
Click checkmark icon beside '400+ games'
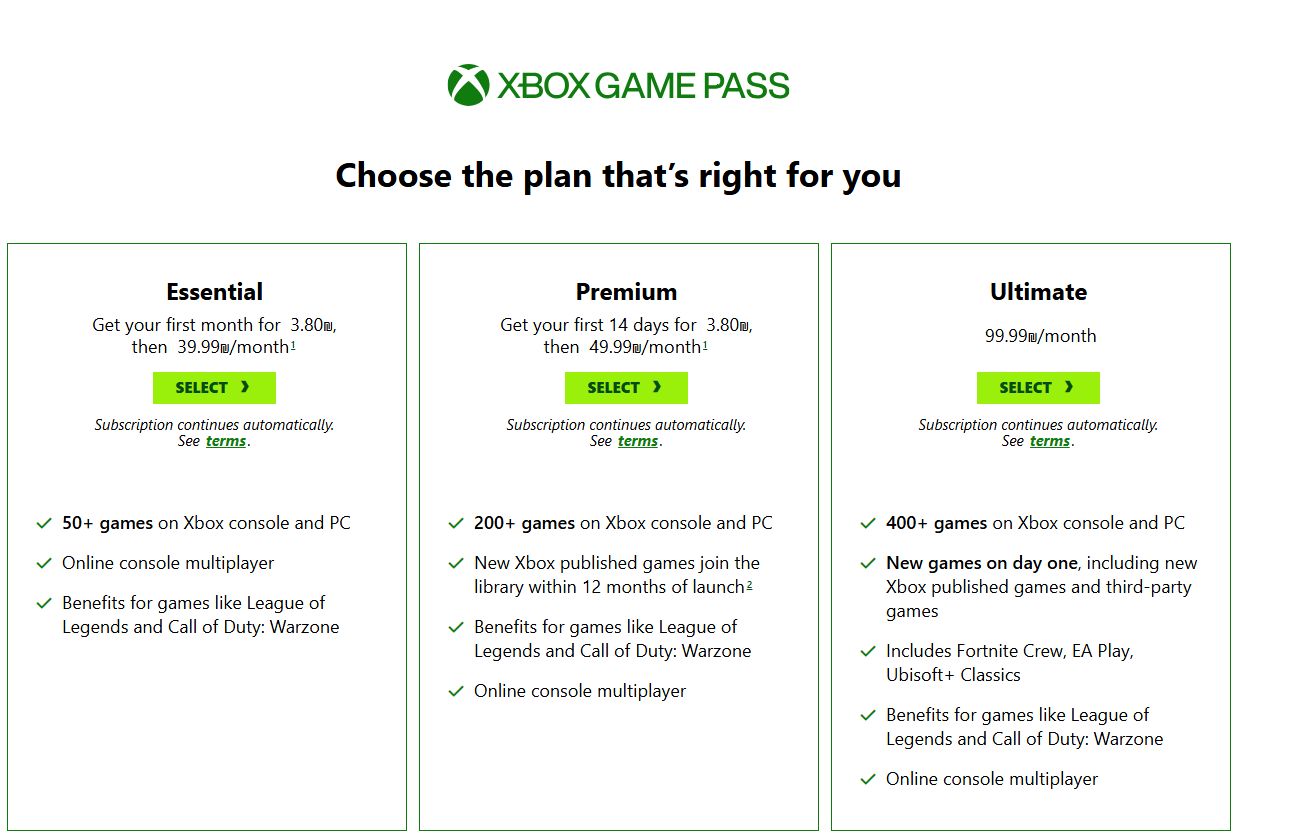[x=868, y=523]
